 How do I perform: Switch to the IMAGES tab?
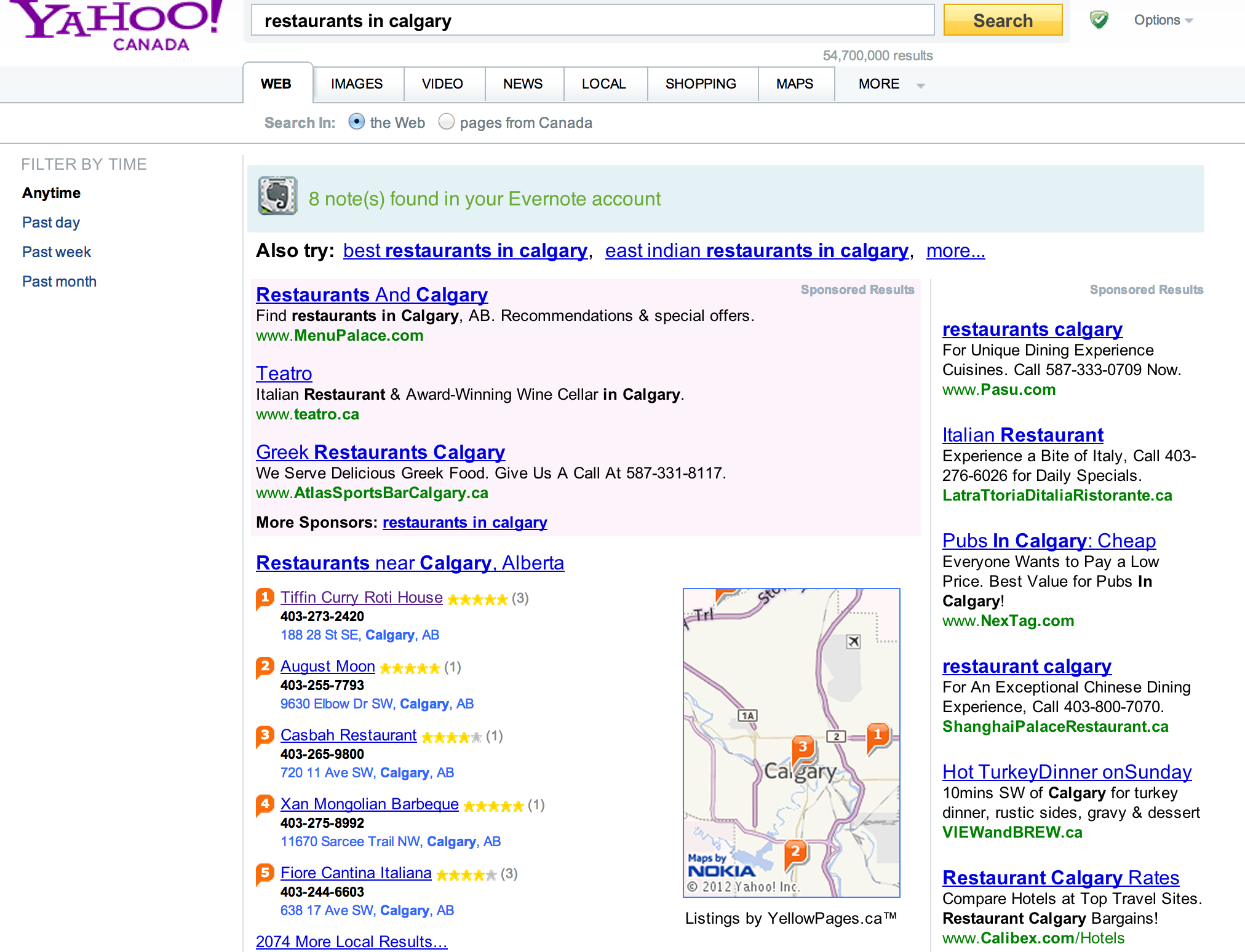click(x=357, y=84)
